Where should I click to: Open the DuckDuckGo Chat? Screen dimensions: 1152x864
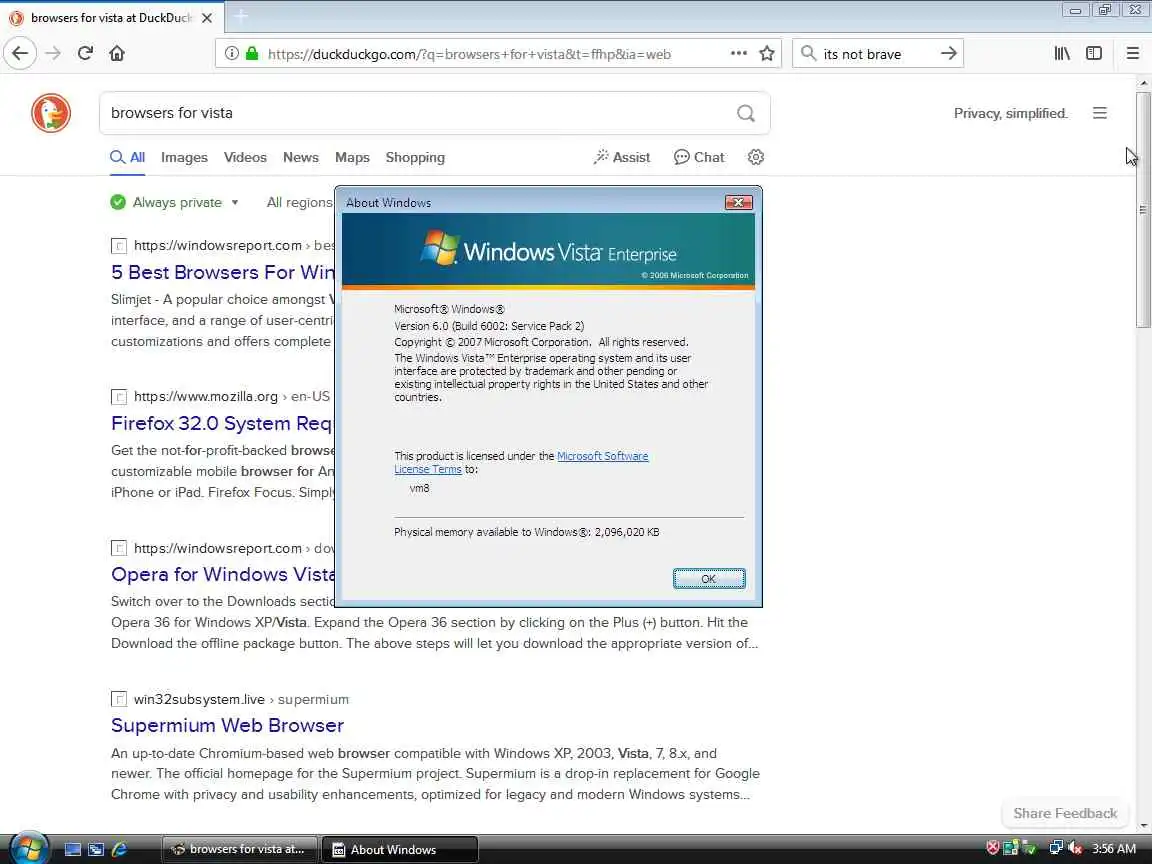(x=699, y=157)
